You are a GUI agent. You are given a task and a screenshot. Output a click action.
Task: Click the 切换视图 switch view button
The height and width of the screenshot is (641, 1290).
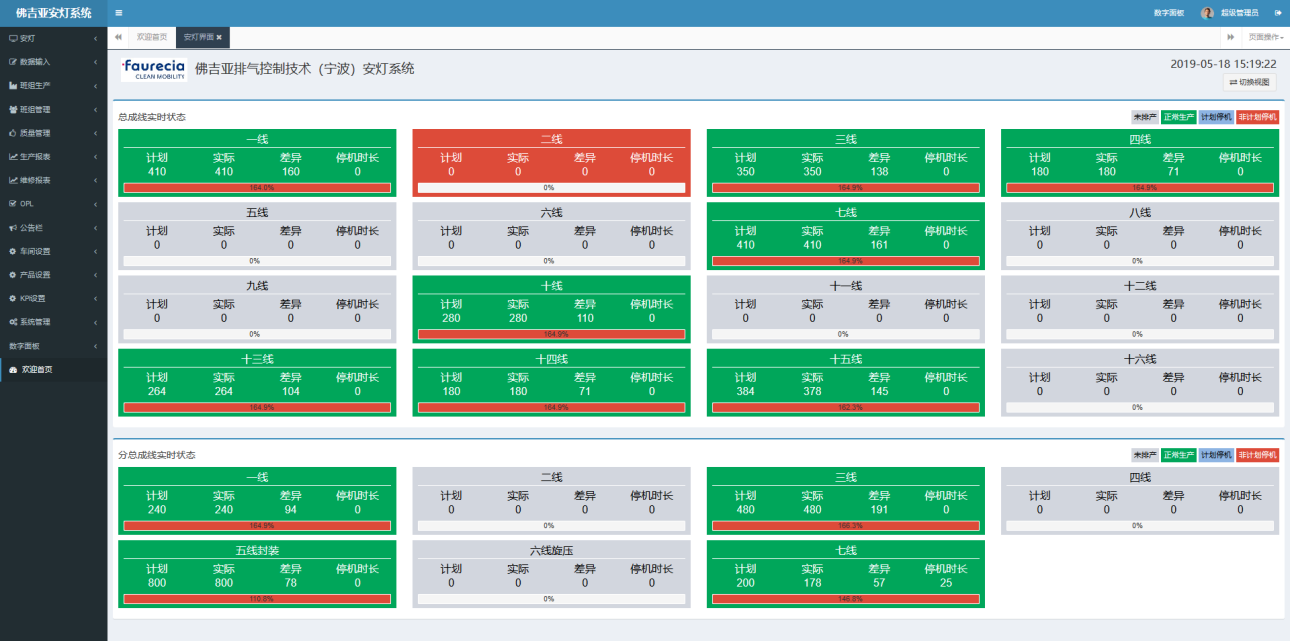tap(1250, 82)
